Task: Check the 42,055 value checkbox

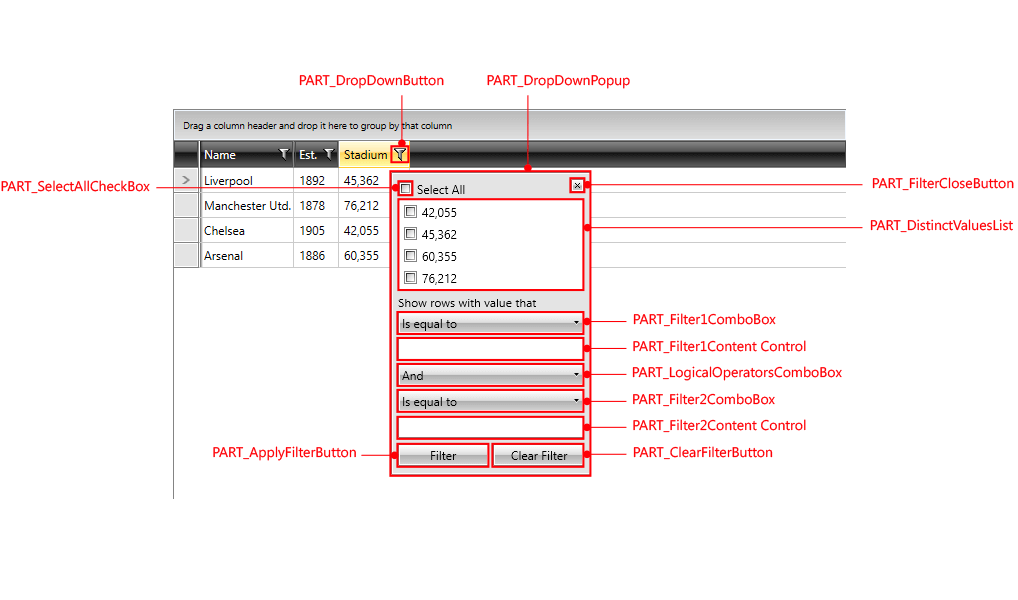Action: [410, 212]
